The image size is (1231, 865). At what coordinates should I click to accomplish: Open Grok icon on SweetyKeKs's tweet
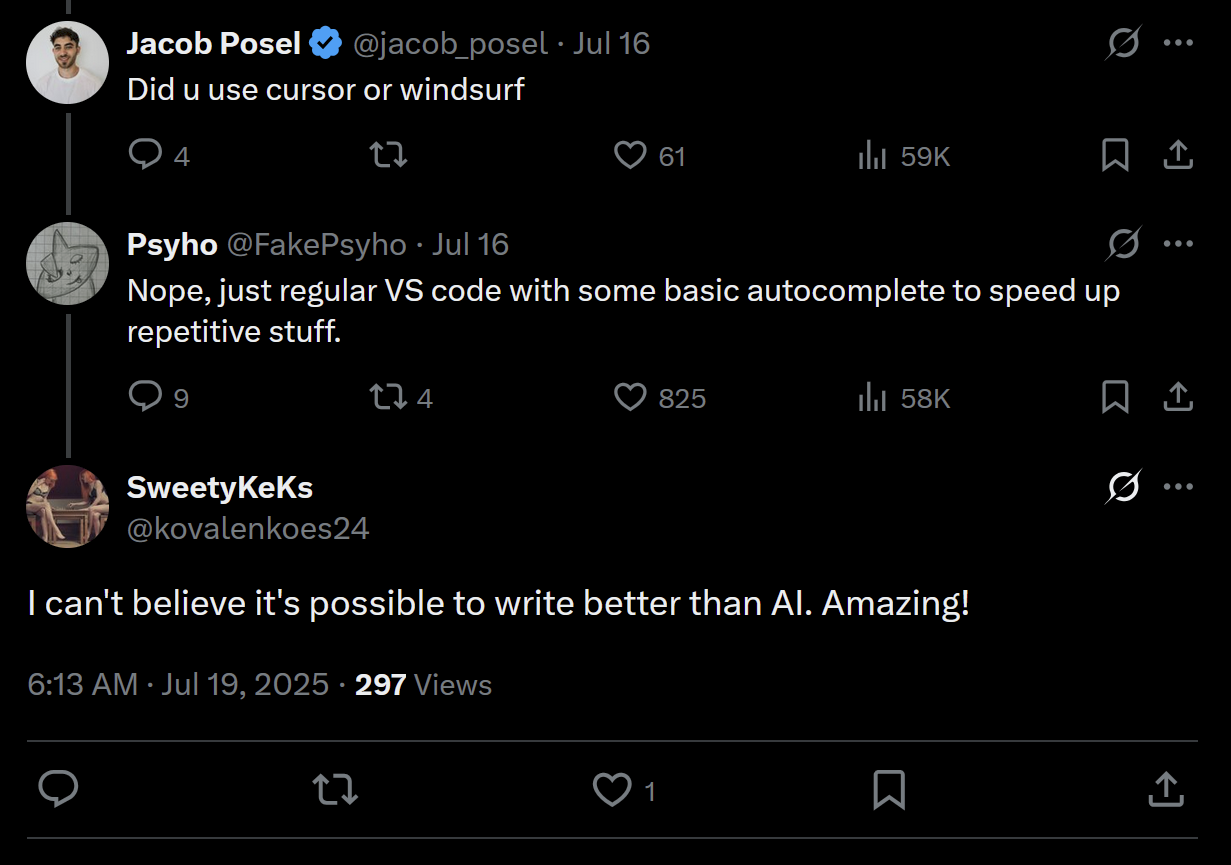click(1124, 487)
